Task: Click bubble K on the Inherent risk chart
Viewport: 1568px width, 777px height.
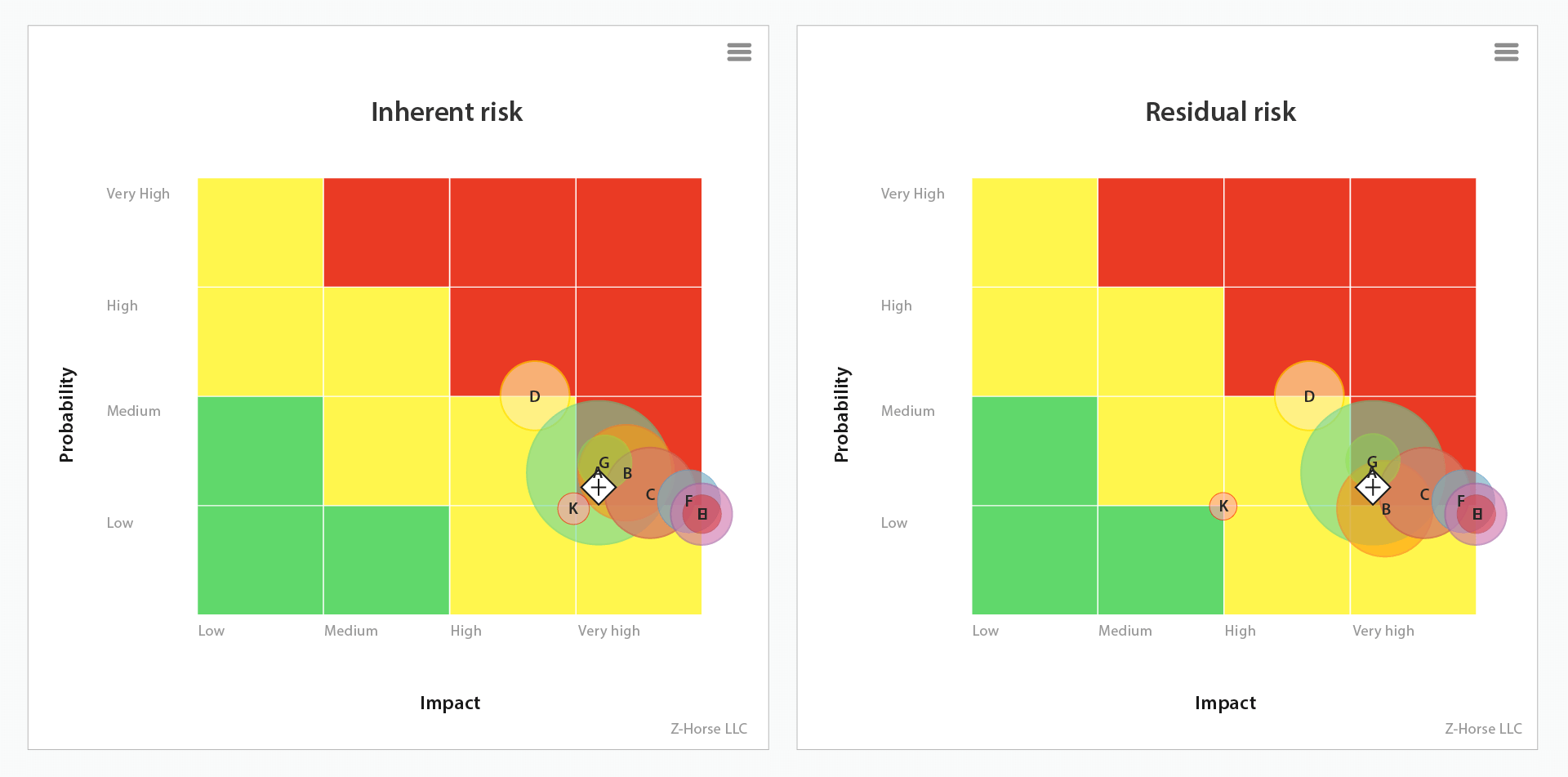Action: [x=573, y=507]
